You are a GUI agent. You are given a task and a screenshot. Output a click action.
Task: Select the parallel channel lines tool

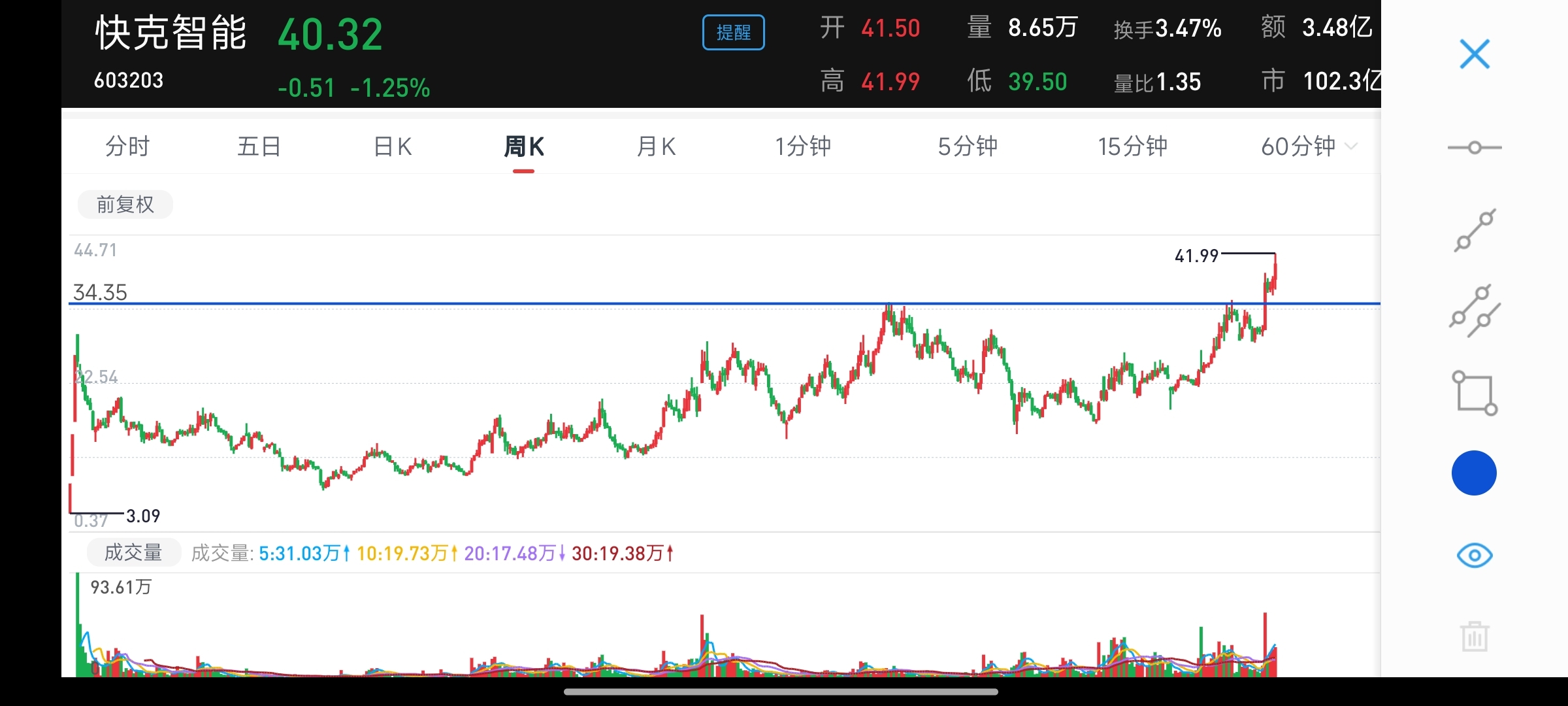coord(1475,311)
